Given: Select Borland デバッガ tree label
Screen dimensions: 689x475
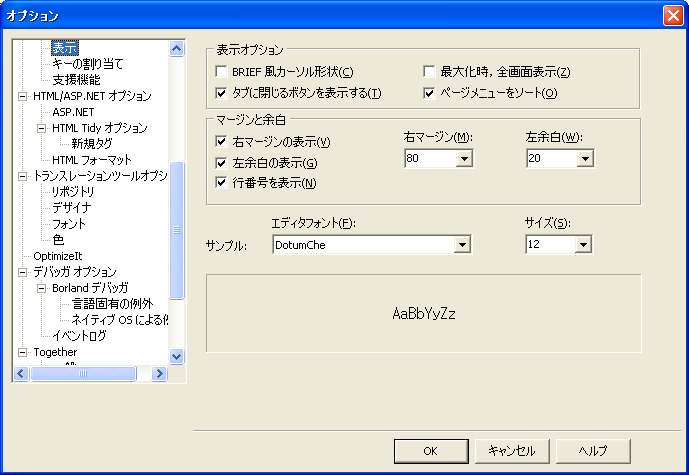Looking at the screenshot, I should pos(90,288).
